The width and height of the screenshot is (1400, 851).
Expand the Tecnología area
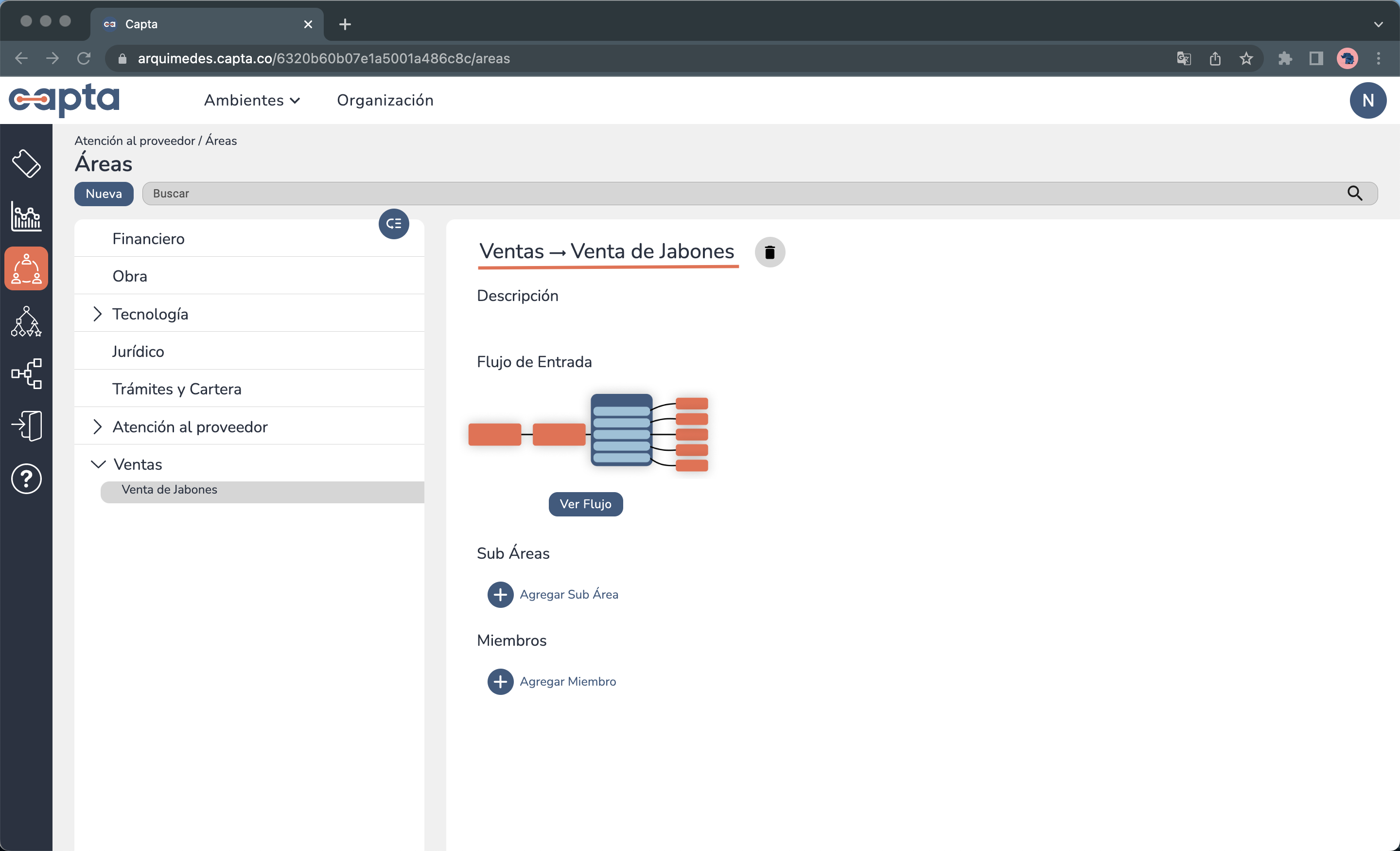click(x=97, y=314)
